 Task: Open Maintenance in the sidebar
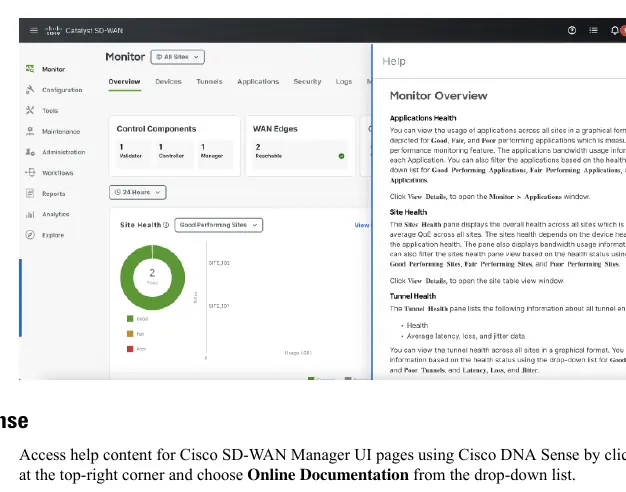(61, 131)
